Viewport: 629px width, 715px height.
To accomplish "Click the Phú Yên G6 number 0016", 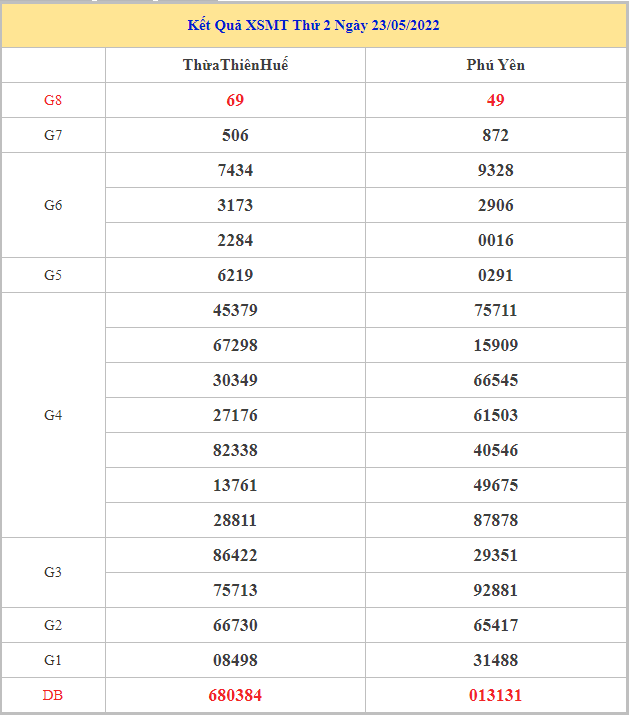I will click(x=495, y=240).
